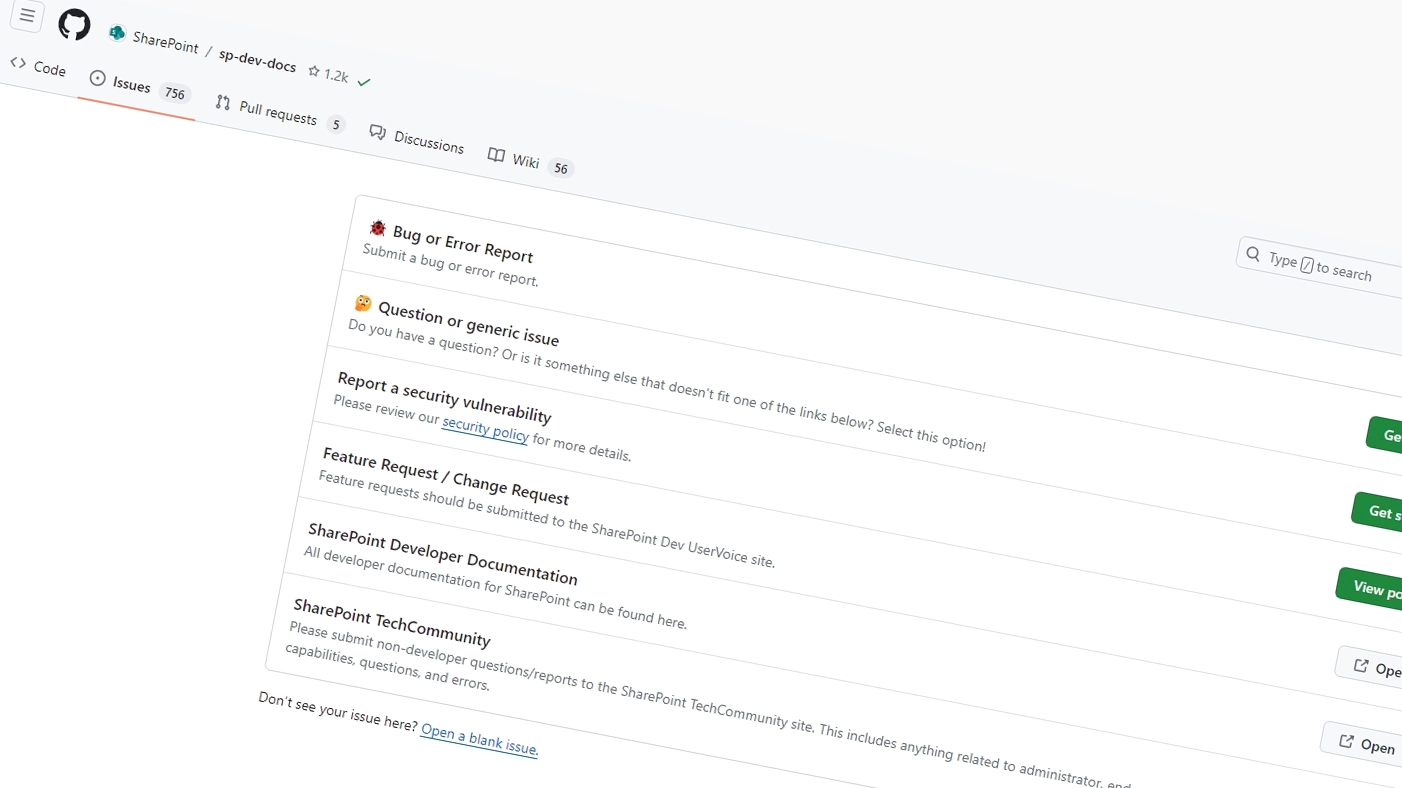Click the SharePoint organization avatar
Image resolution: width=1402 pixels, height=788 pixels.
click(x=117, y=34)
